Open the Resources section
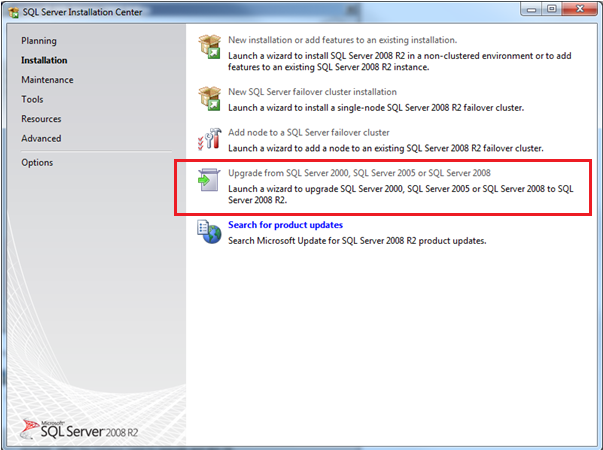Viewport: 603px width, 450px height. point(41,119)
